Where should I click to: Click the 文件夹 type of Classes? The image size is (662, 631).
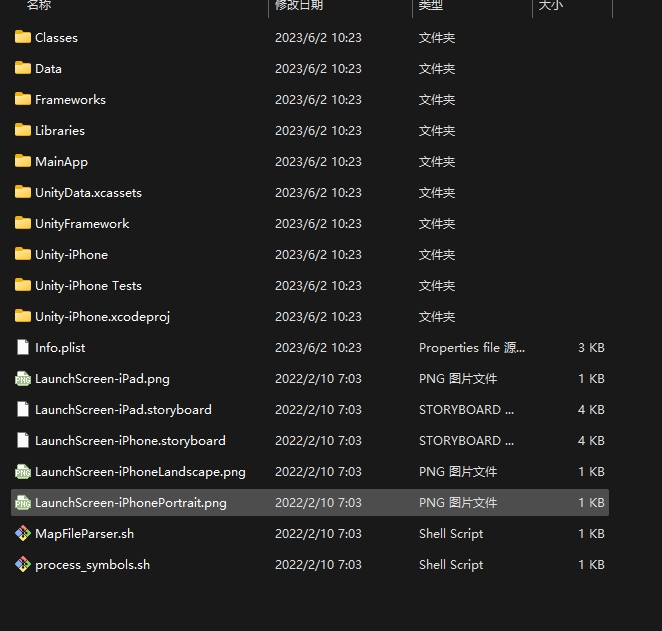tap(437, 38)
